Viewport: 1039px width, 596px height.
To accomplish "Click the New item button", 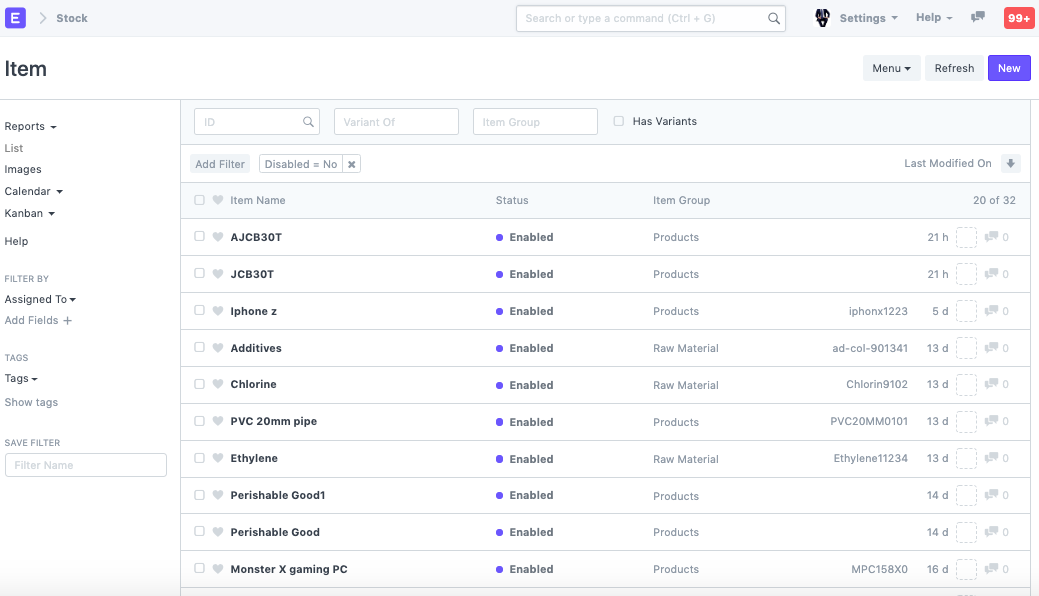I will click(1009, 68).
